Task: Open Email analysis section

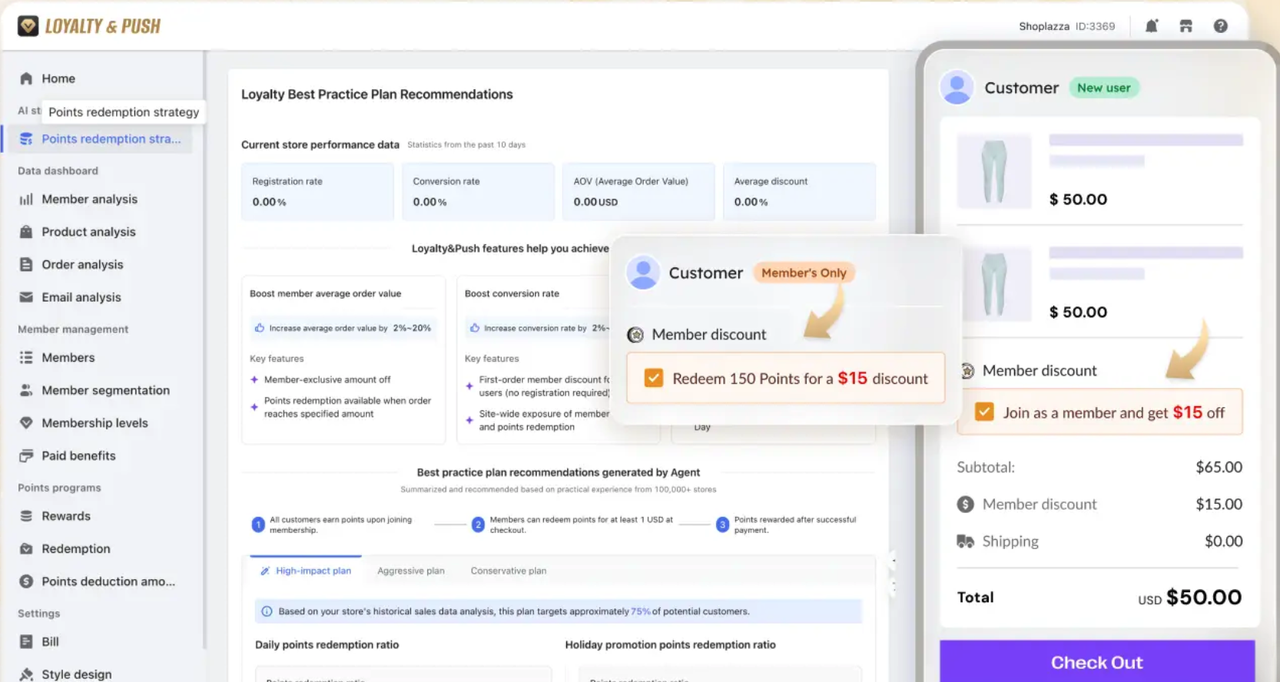Action: tap(81, 297)
